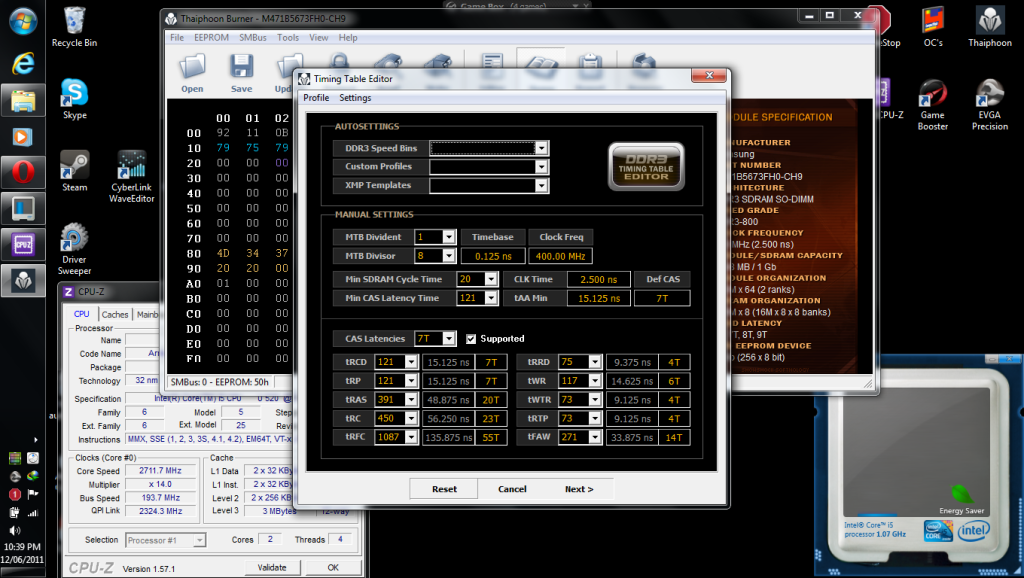The height and width of the screenshot is (578, 1024).
Task: Open the View menu in Thaiphoon Burner
Action: (x=319, y=38)
